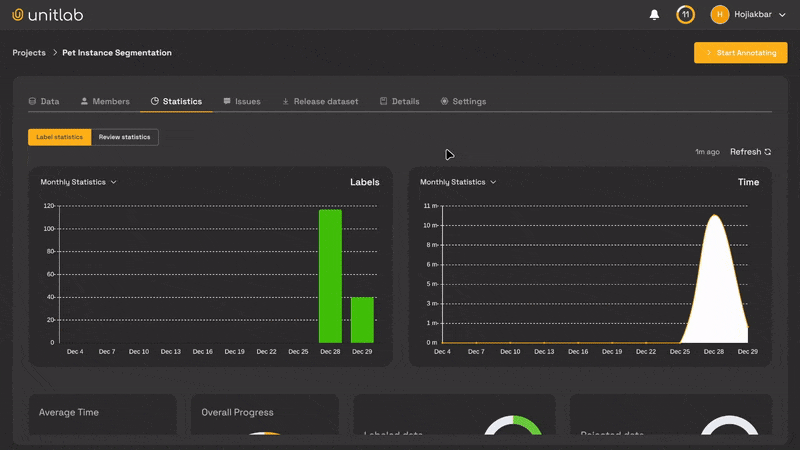Image resolution: width=800 pixels, height=450 pixels.
Task: Click the circular 11 counter badge
Action: [685, 14]
